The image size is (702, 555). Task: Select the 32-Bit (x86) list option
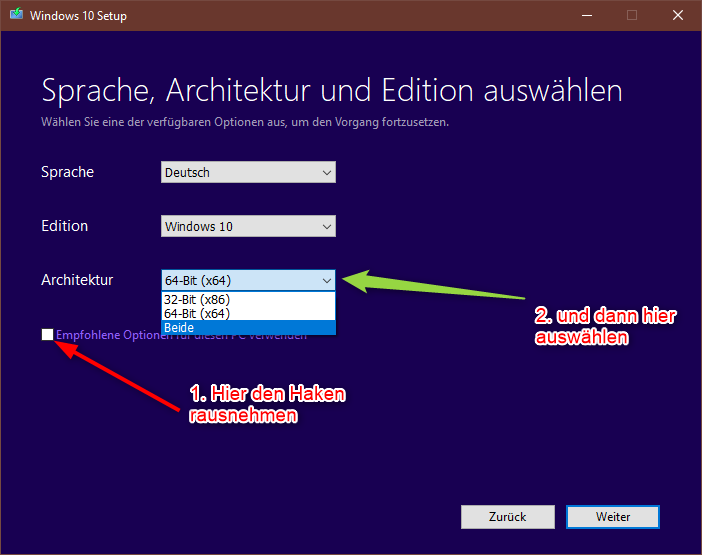pos(248,299)
